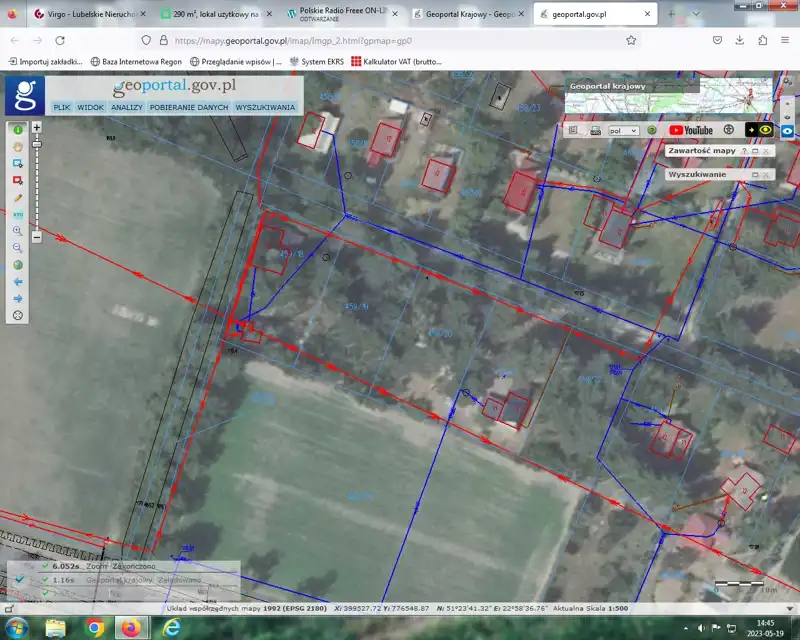Click the magnifier zoom-in tool
Image resolution: width=800 pixels, height=640 pixels.
click(x=17, y=230)
